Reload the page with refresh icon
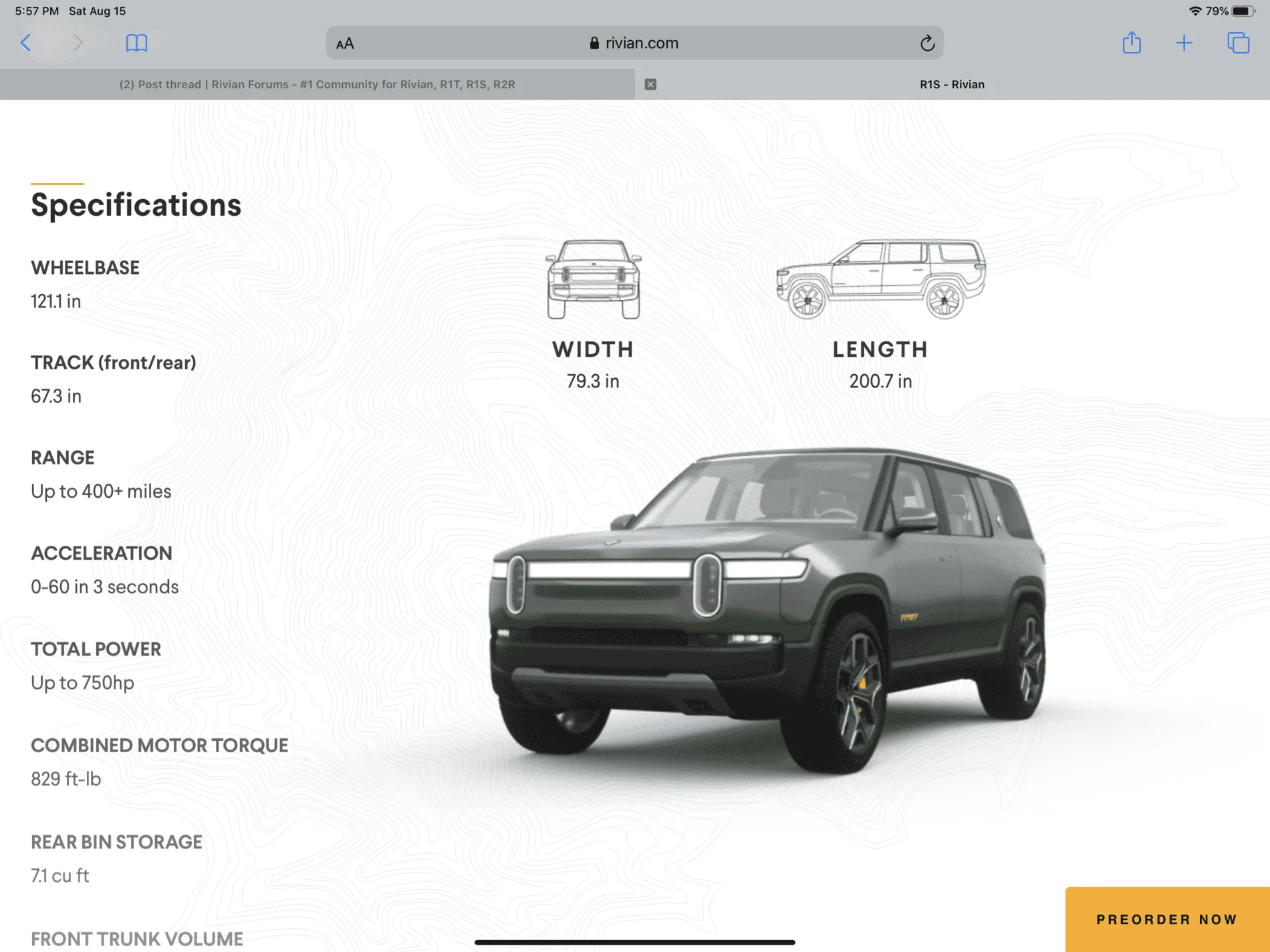Viewport: 1270px width, 952px height. tap(926, 43)
